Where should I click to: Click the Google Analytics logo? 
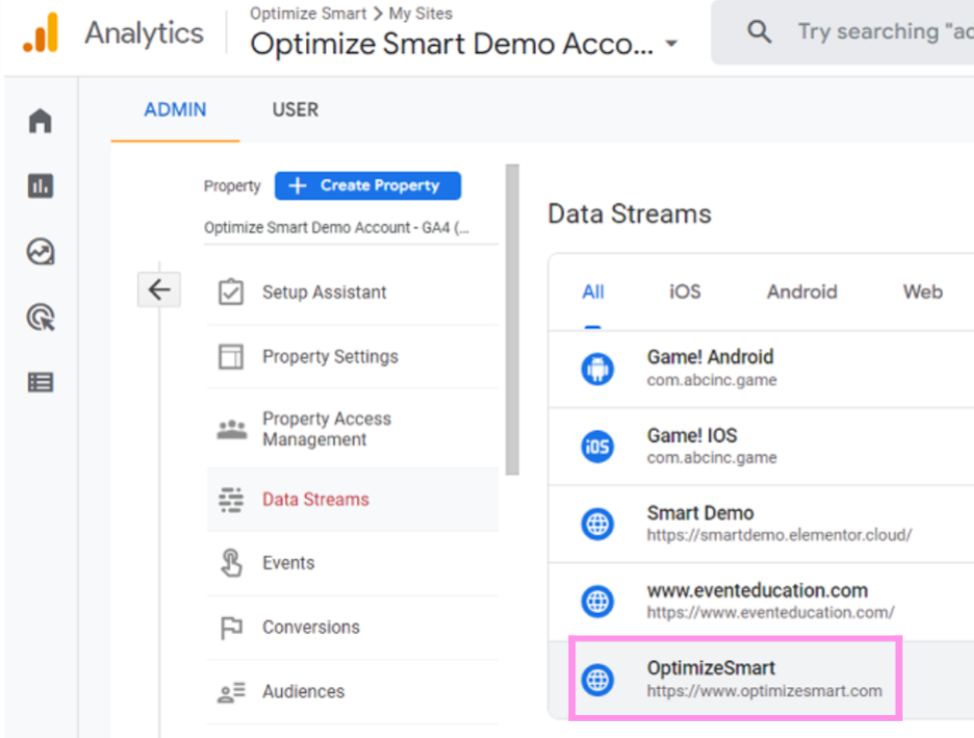coord(41,33)
